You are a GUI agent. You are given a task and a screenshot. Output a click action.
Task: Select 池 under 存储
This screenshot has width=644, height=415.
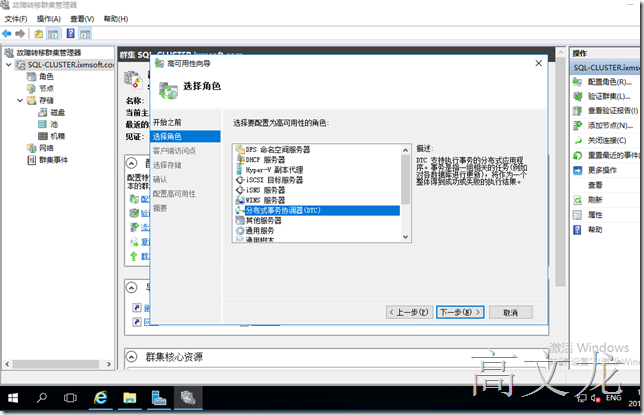point(54,124)
